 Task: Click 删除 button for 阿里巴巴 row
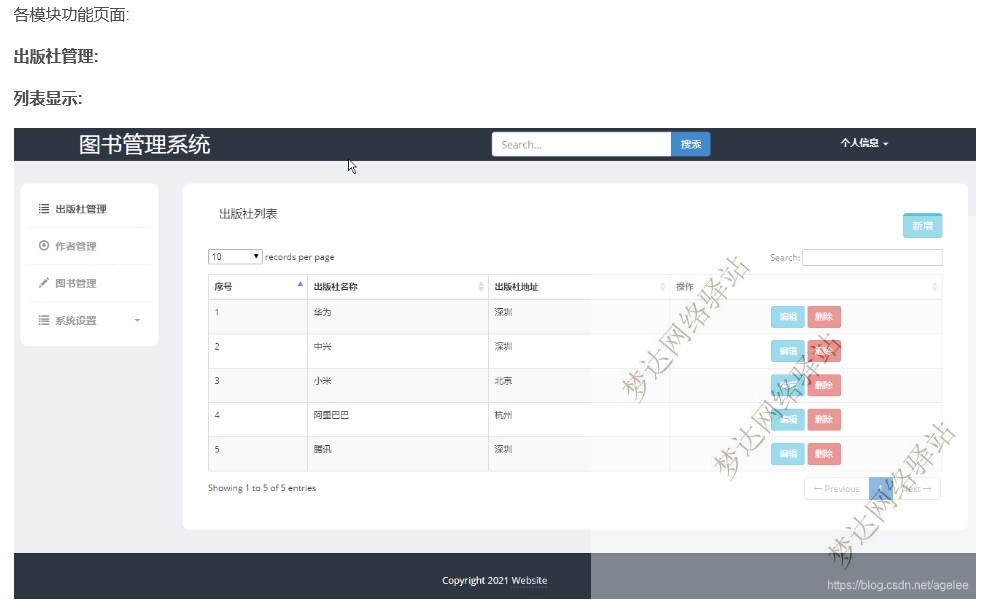pyautogui.click(x=824, y=419)
